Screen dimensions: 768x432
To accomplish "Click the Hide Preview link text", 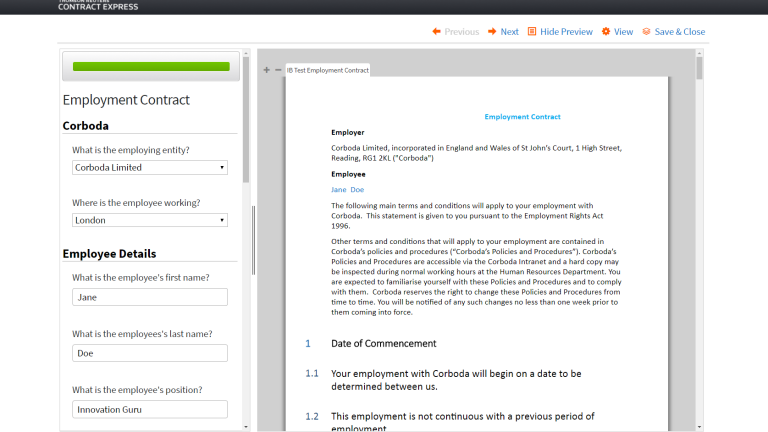I will pyautogui.click(x=566, y=32).
